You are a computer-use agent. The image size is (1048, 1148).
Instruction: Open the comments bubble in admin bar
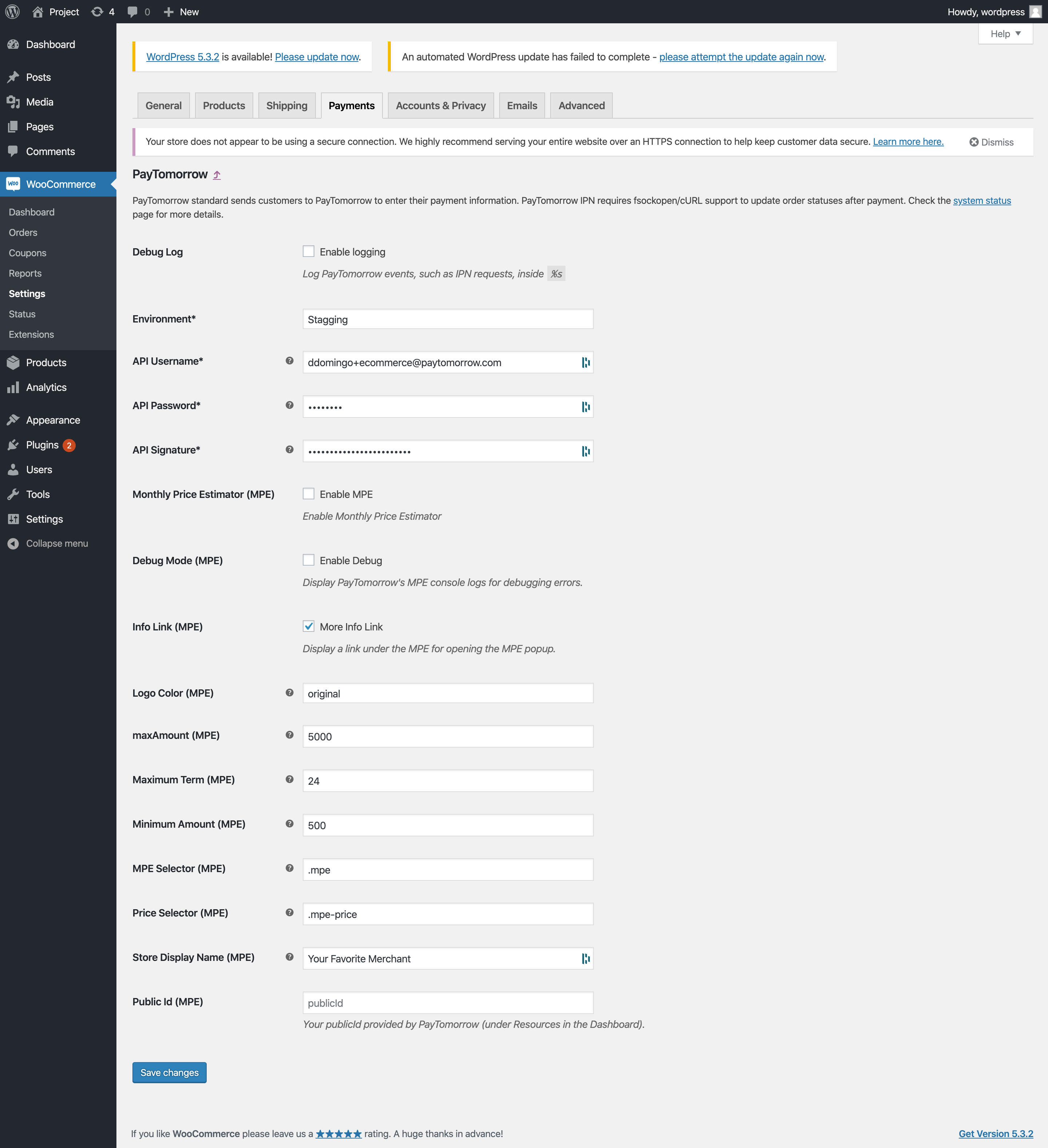pyautogui.click(x=132, y=12)
